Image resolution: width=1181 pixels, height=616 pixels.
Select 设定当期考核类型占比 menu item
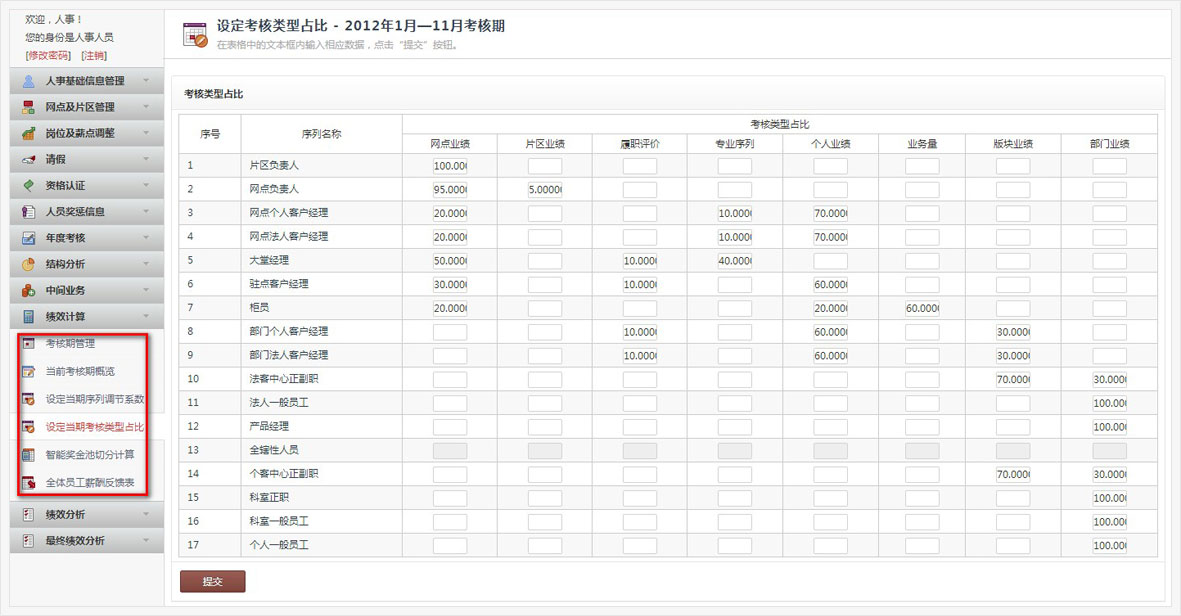click(x=95, y=427)
